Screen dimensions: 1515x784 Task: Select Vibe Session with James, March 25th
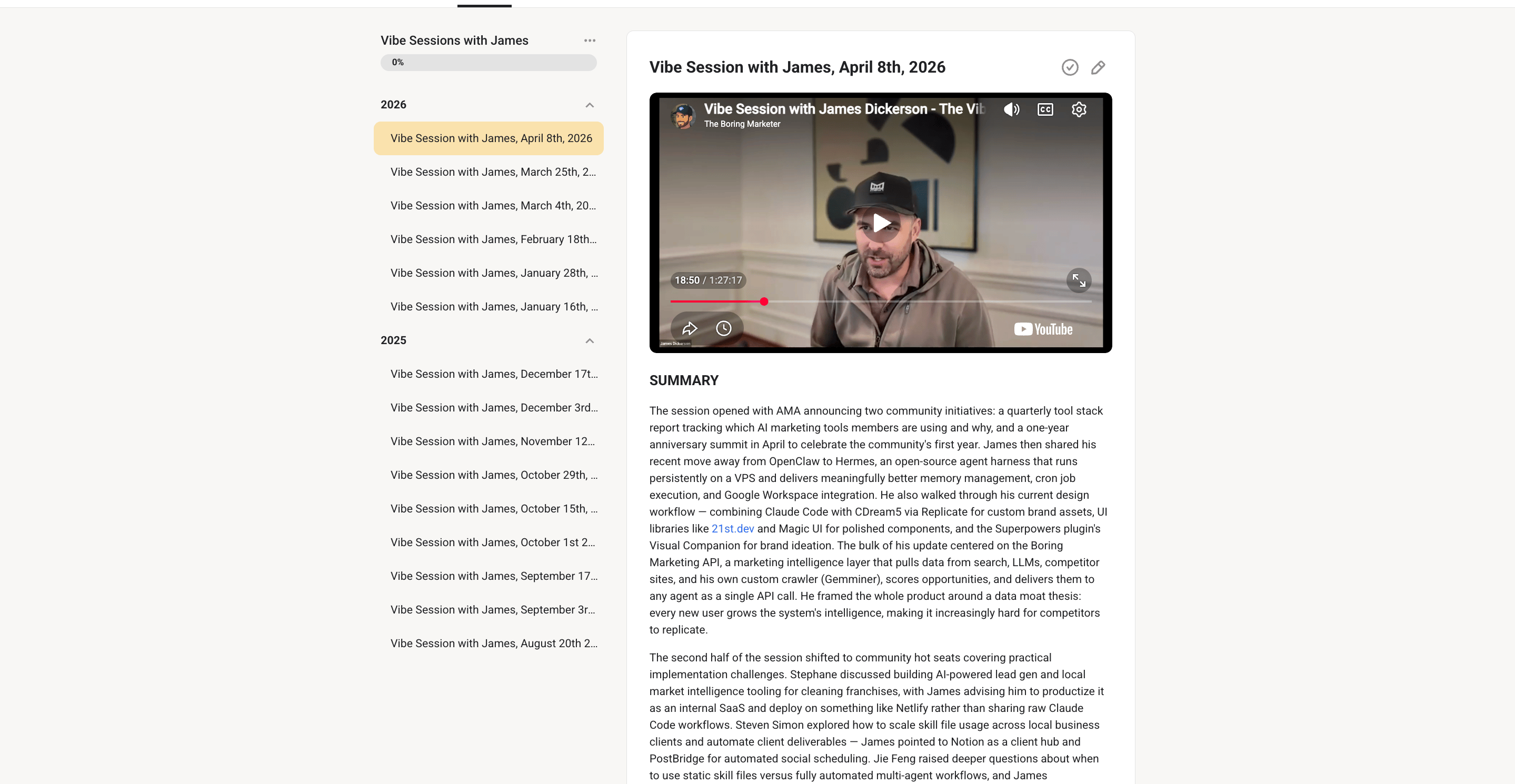pos(493,172)
